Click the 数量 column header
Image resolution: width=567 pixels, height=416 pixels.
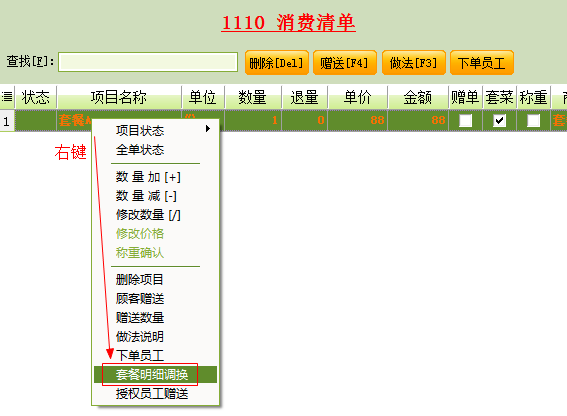[x=252, y=97]
